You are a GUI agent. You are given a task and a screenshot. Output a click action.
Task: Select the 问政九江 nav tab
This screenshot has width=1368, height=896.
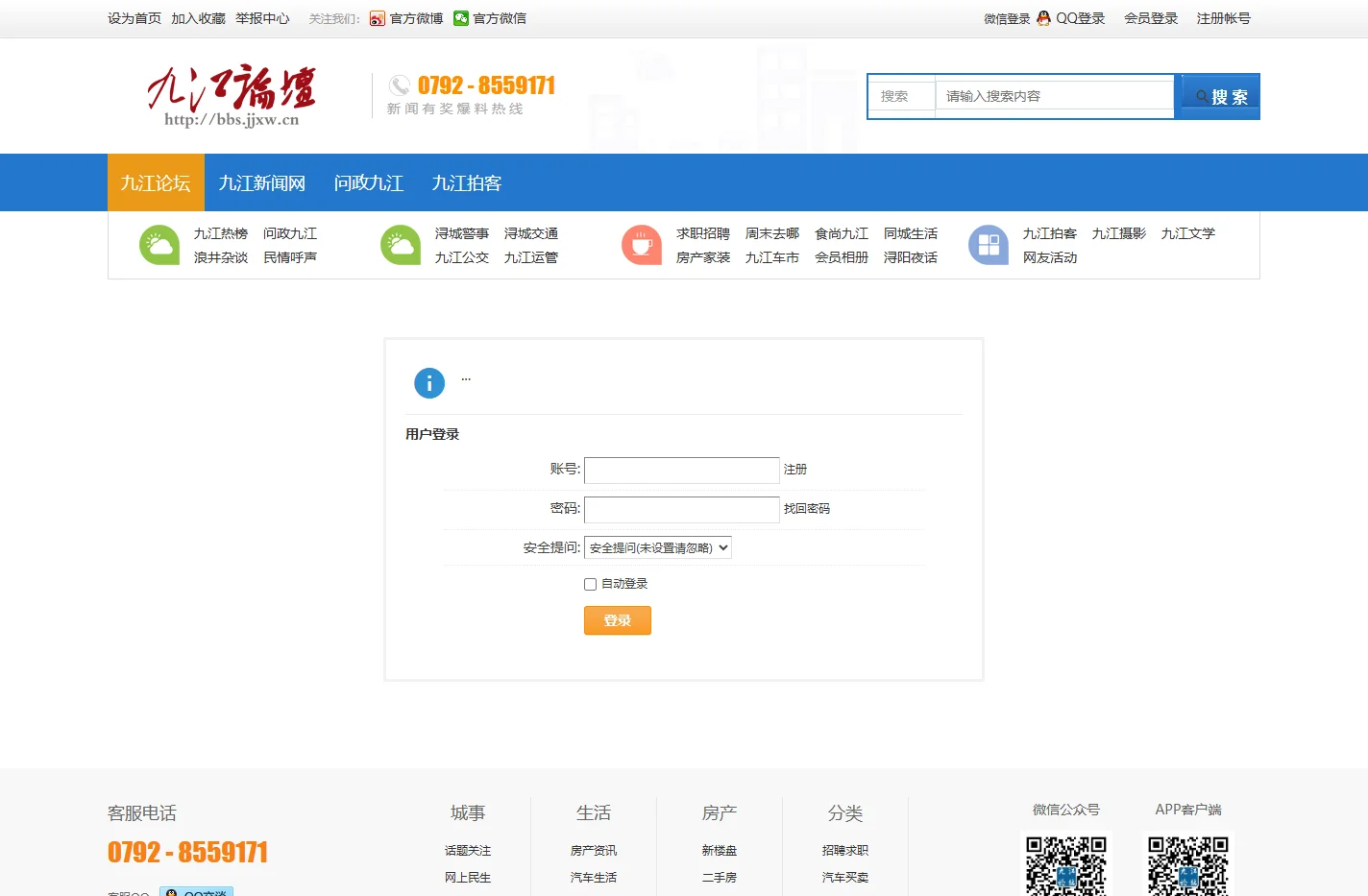click(369, 182)
